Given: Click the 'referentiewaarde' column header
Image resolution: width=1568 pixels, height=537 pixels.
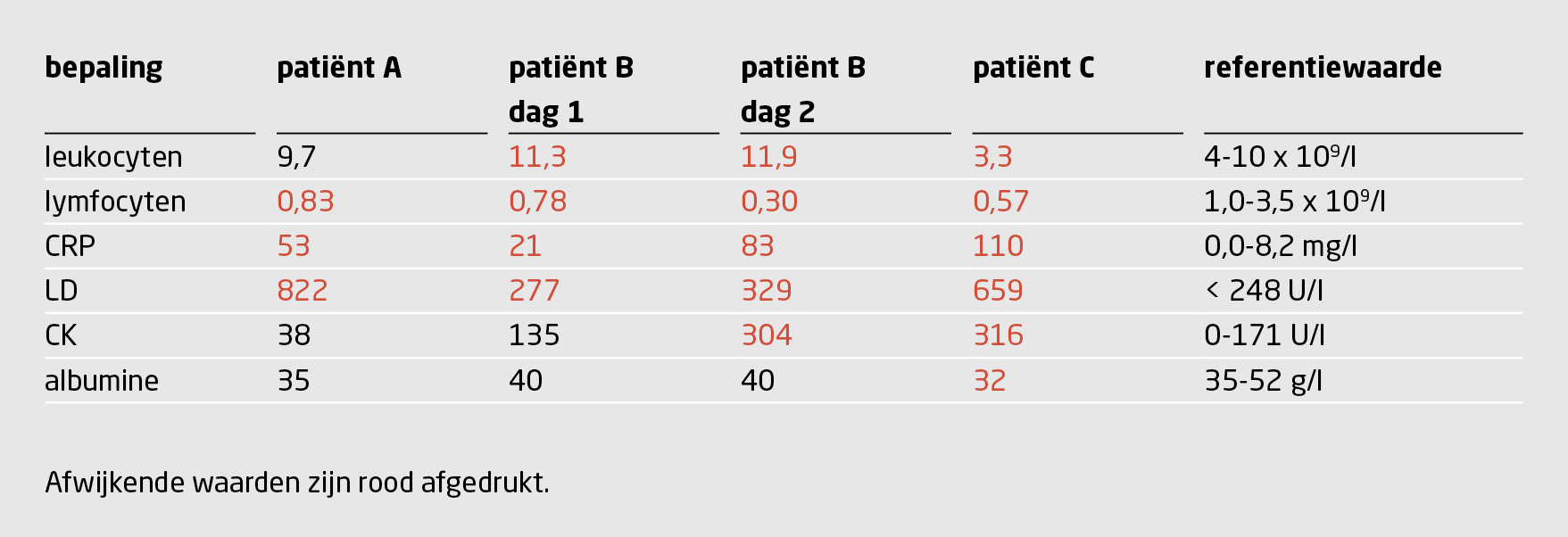Looking at the screenshot, I should click(1323, 68).
